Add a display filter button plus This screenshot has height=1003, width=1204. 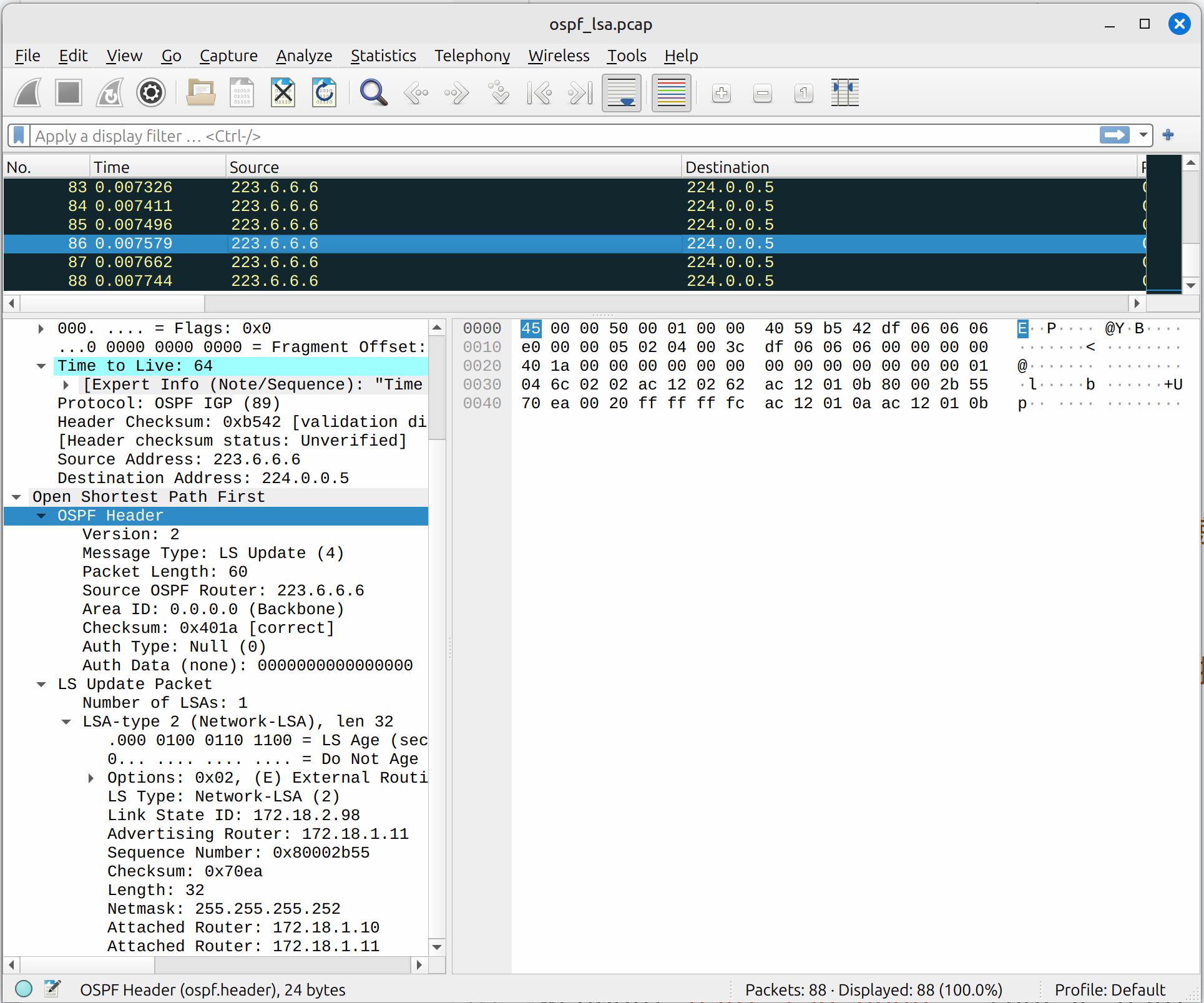[x=1168, y=135]
